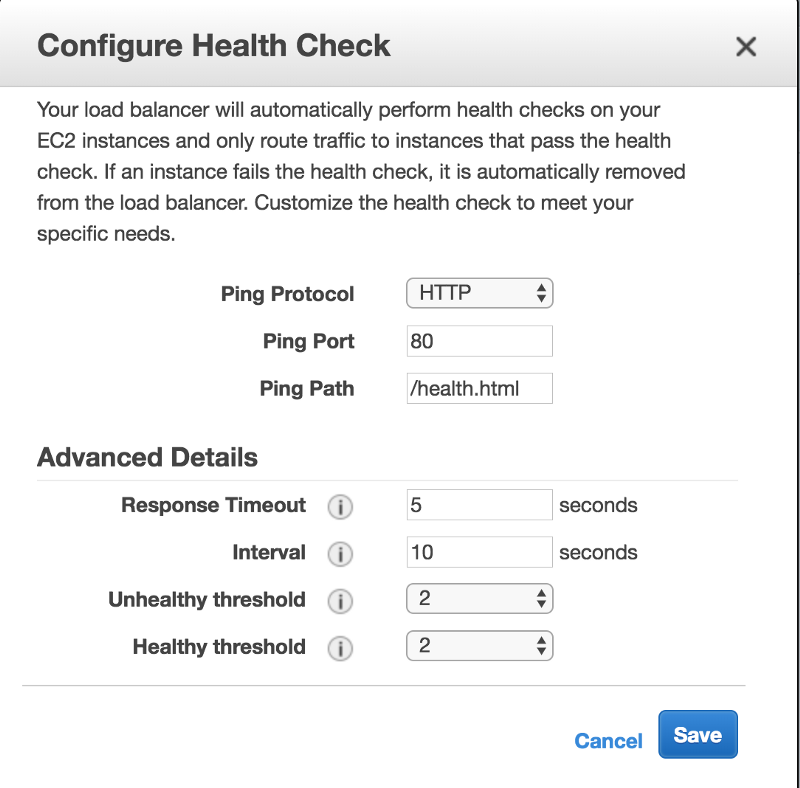Close the Configure Health Check dialog
The height and width of the screenshot is (788, 800).
pos(746,46)
